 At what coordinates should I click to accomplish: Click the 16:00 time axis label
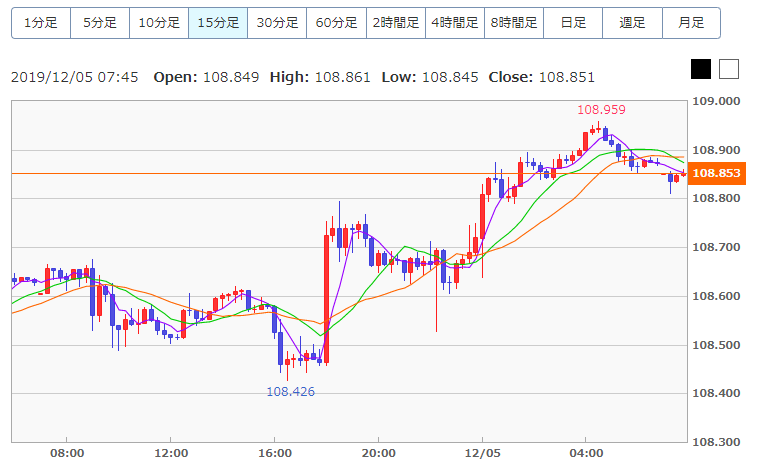(x=275, y=453)
